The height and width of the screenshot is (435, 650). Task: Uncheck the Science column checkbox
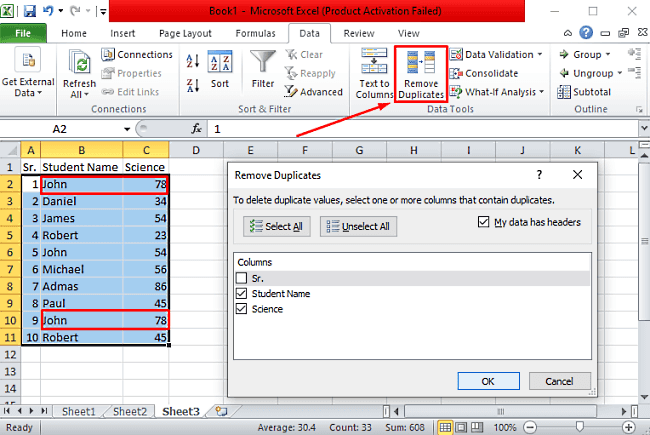(241, 309)
